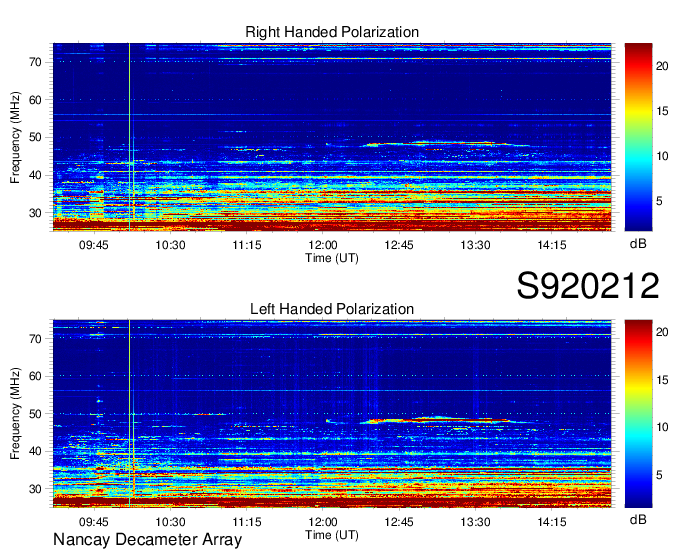Click the 10:30 tick of Left Handed plot
The height and width of the screenshot is (552, 680).
point(170,522)
